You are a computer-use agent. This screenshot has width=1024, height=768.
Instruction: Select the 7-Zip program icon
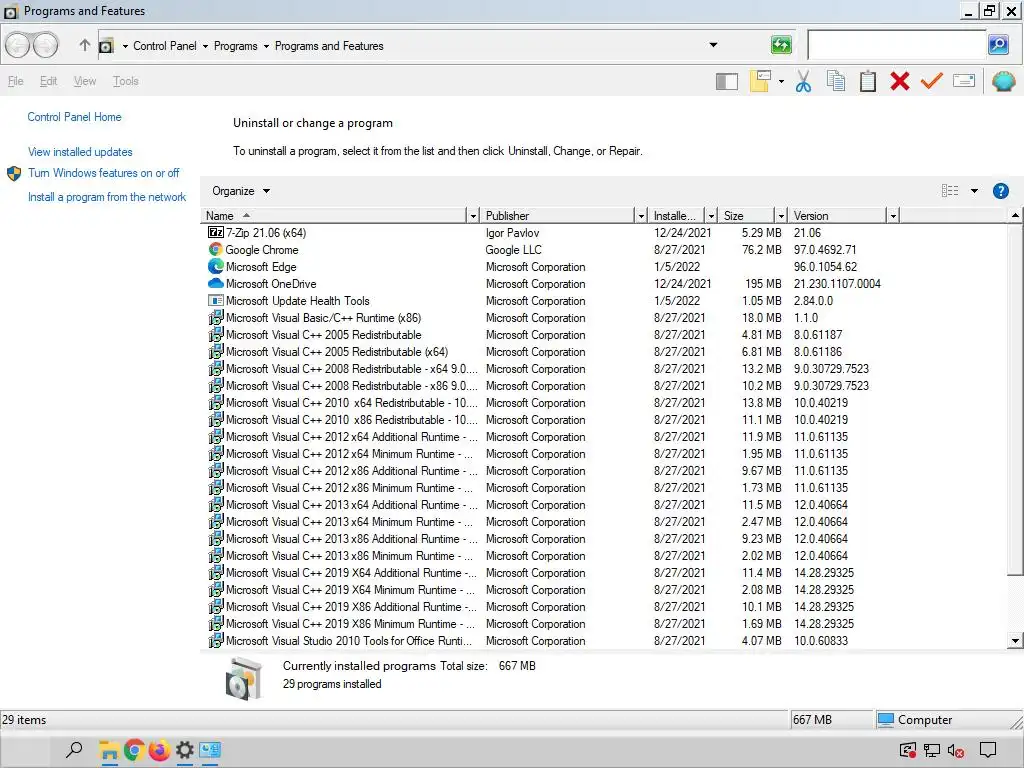click(216, 232)
